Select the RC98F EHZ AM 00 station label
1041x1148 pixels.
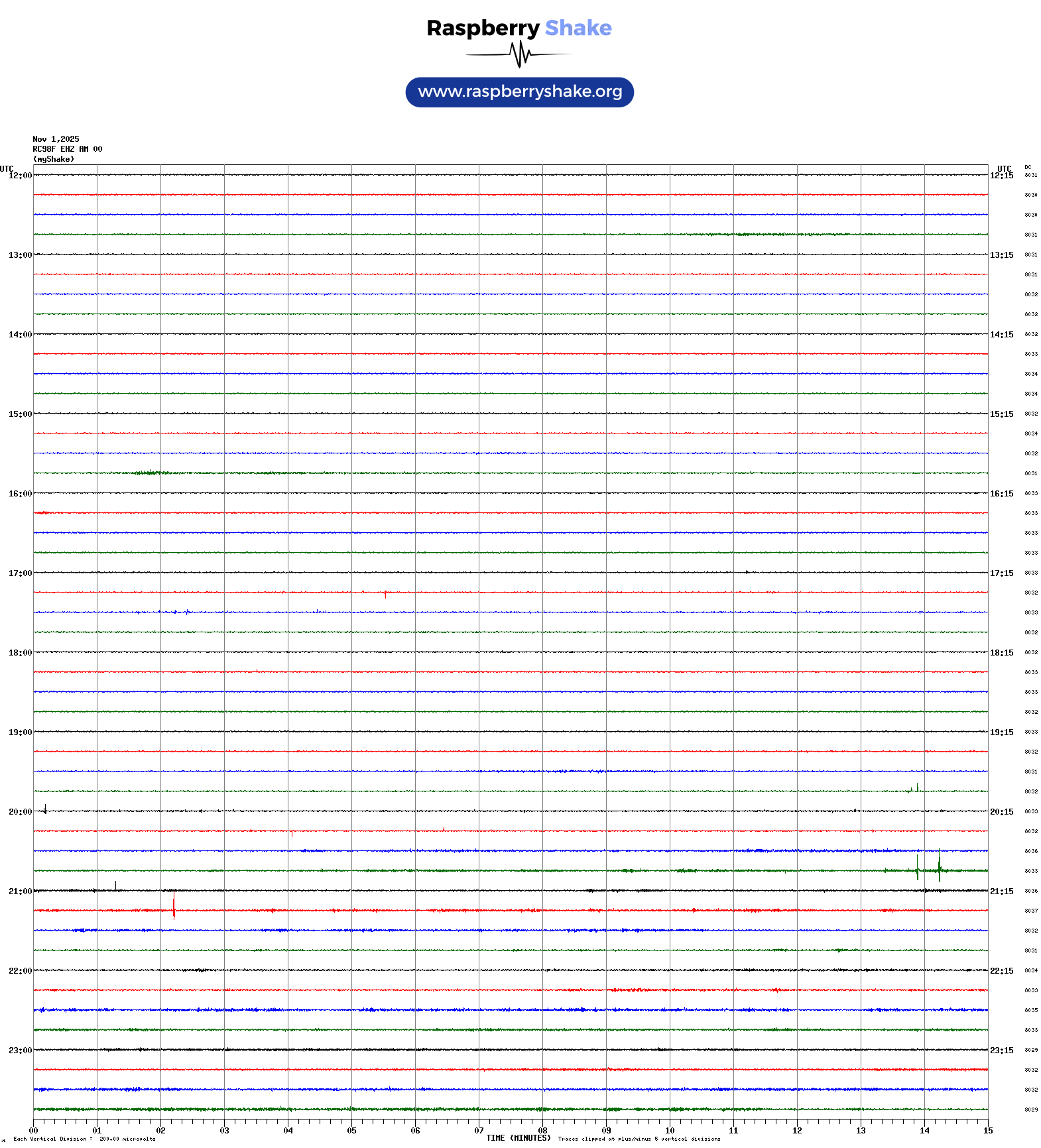tap(67, 149)
